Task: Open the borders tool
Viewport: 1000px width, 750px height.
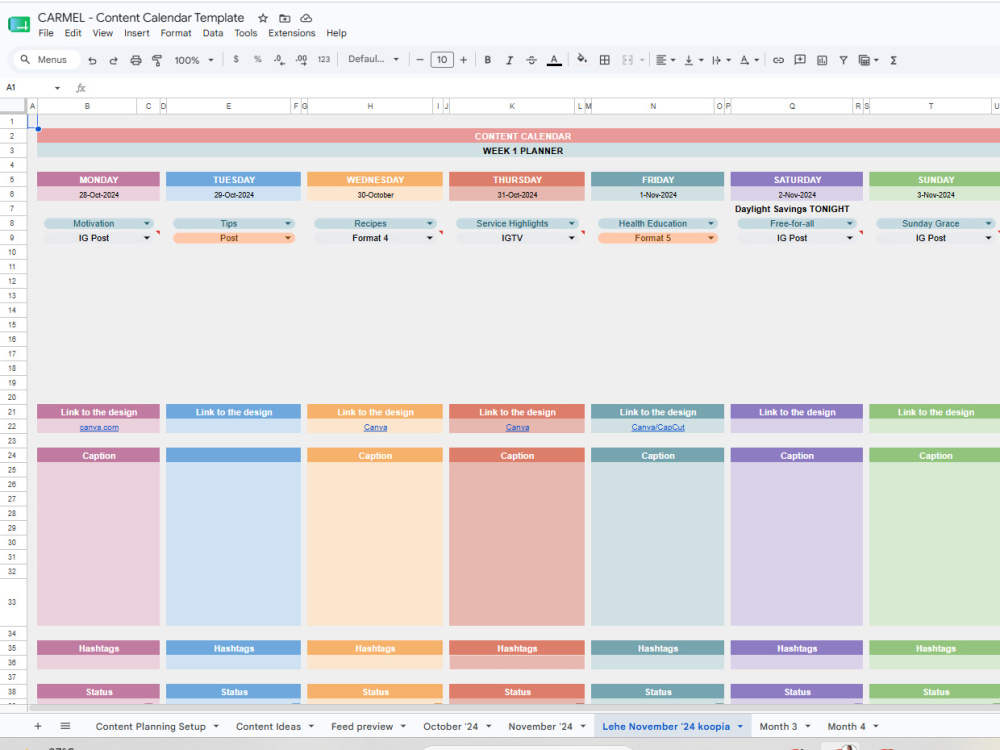Action: point(605,60)
